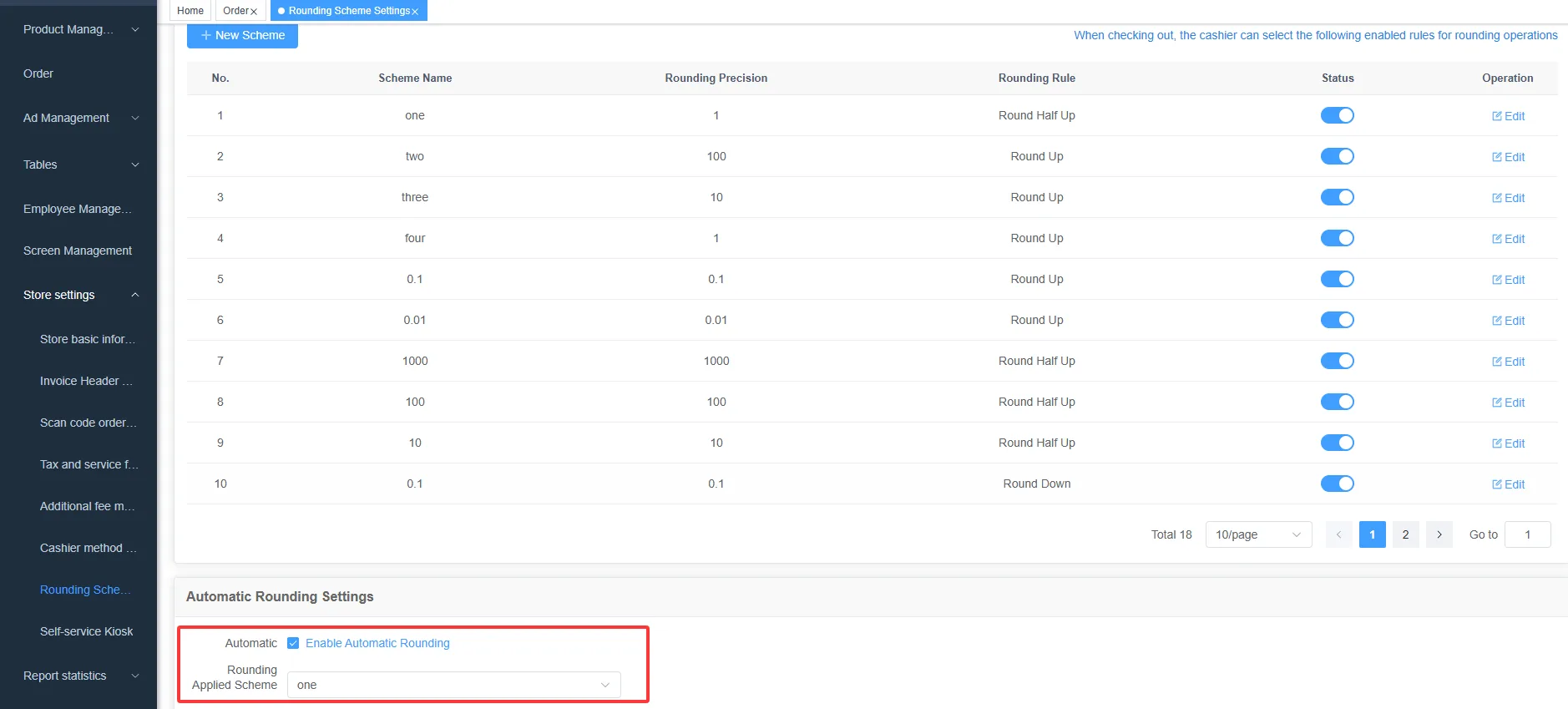Click the New Scheme button

242,35
